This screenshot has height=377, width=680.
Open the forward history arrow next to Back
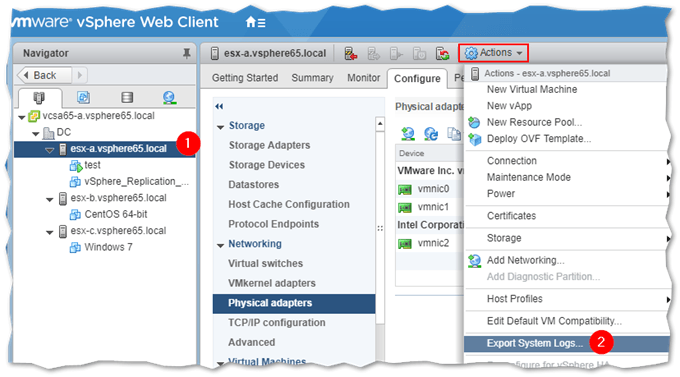pos(79,75)
